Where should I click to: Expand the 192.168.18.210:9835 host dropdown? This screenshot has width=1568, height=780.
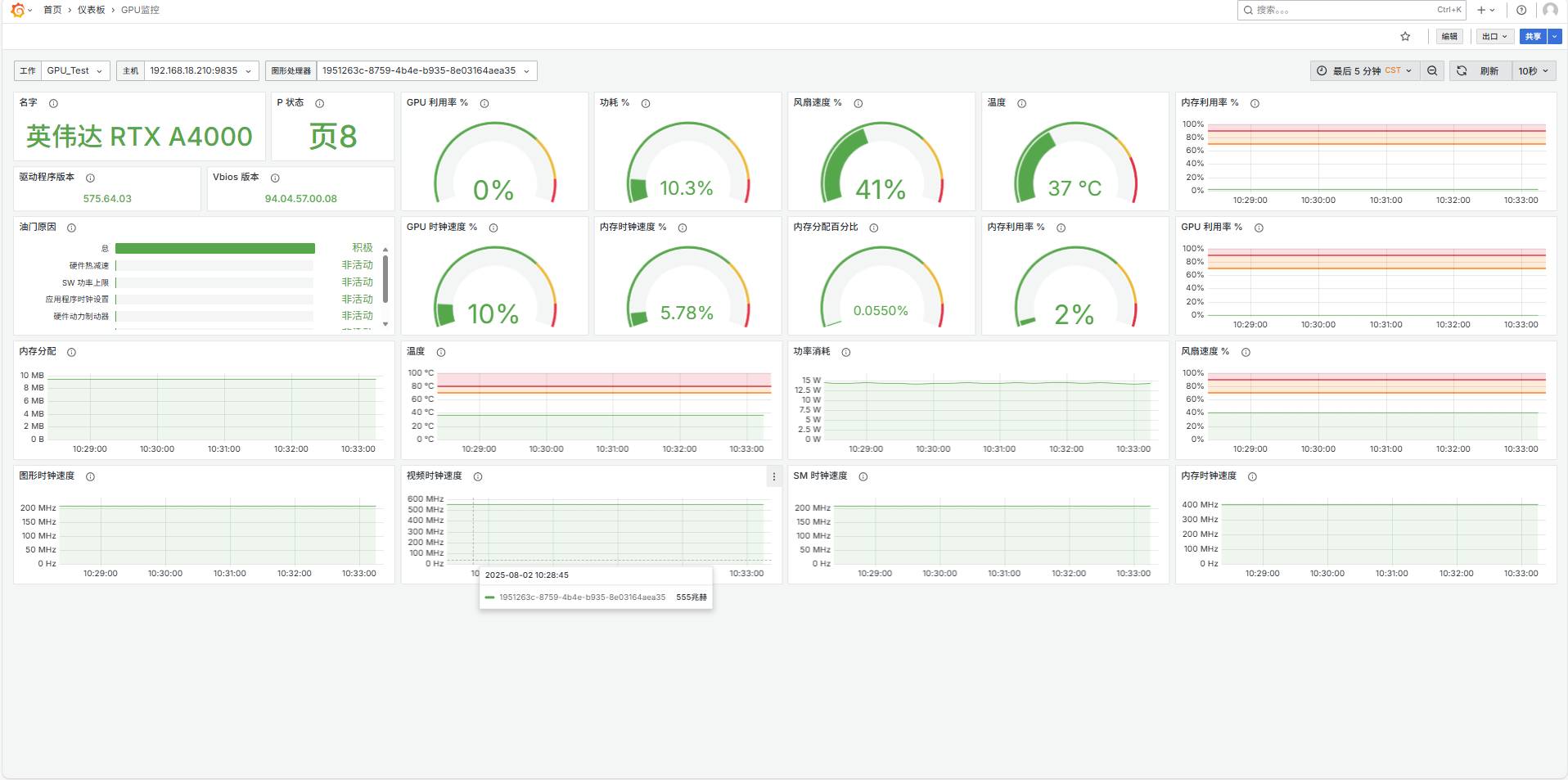[201, 71]
